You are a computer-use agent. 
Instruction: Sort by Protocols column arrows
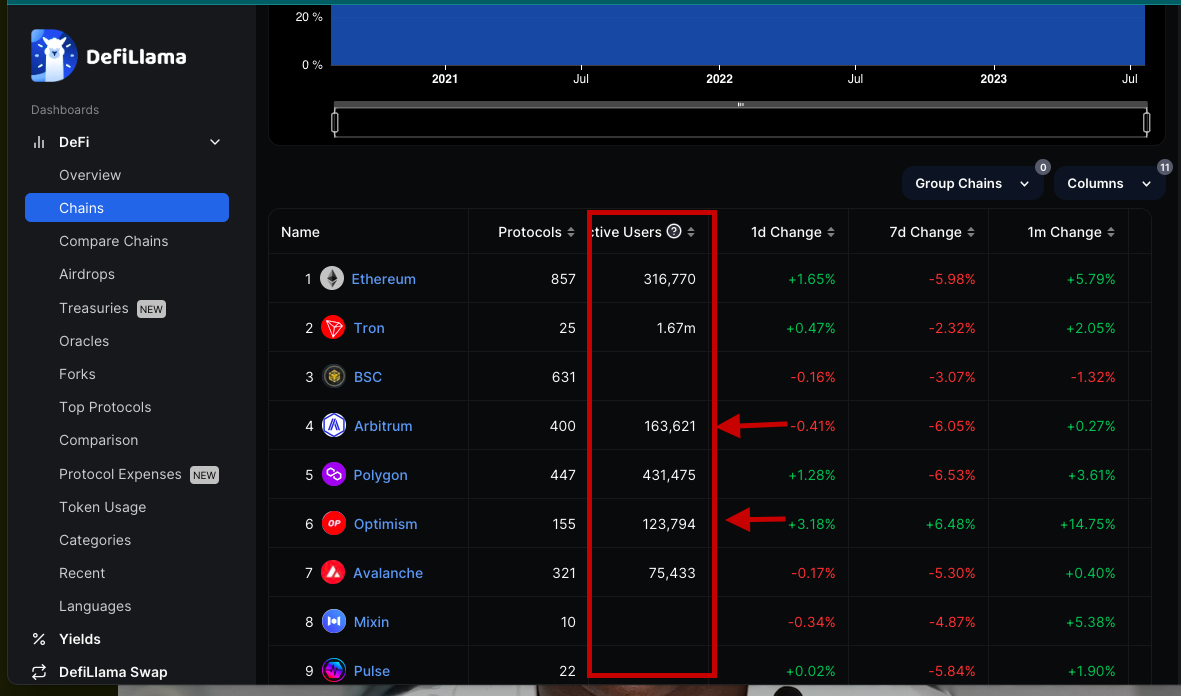pyautogui.click(x=571, y=232)
